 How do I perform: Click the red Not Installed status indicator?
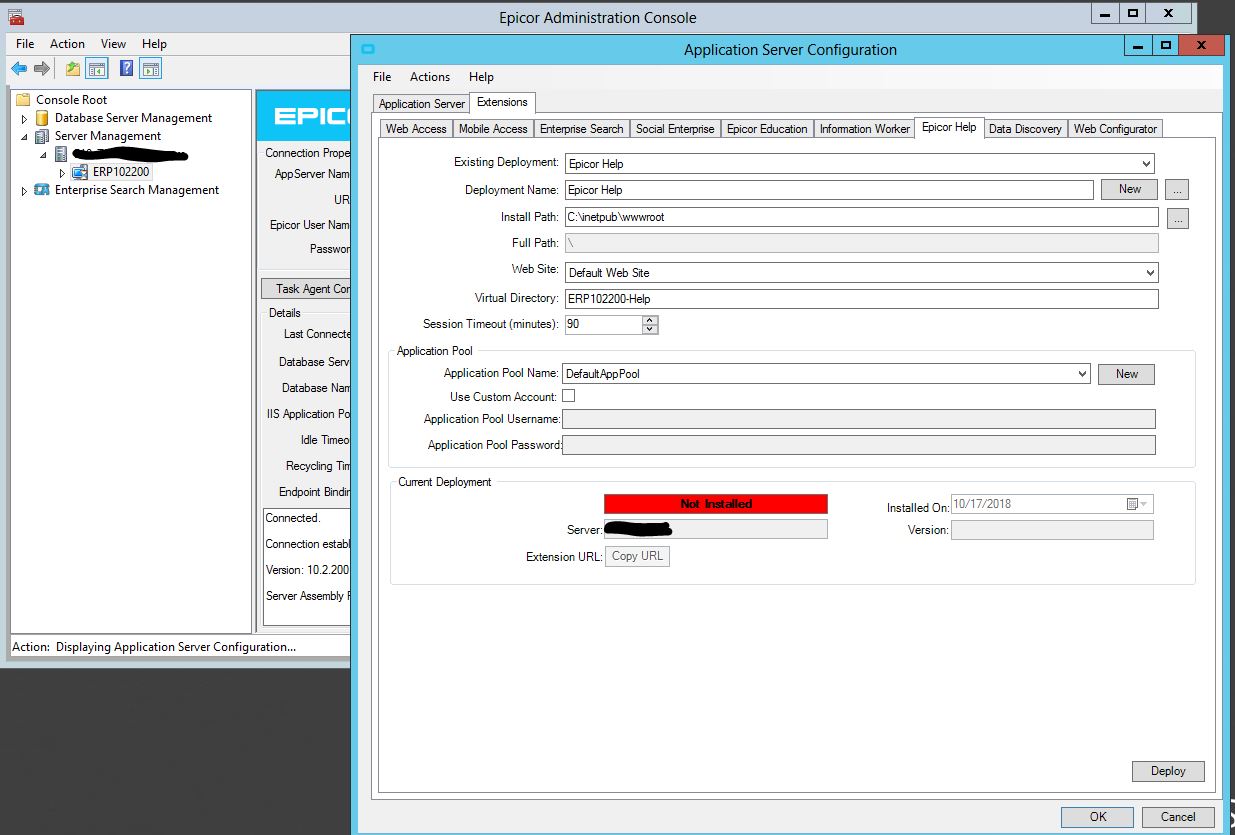tap(716, 504)
